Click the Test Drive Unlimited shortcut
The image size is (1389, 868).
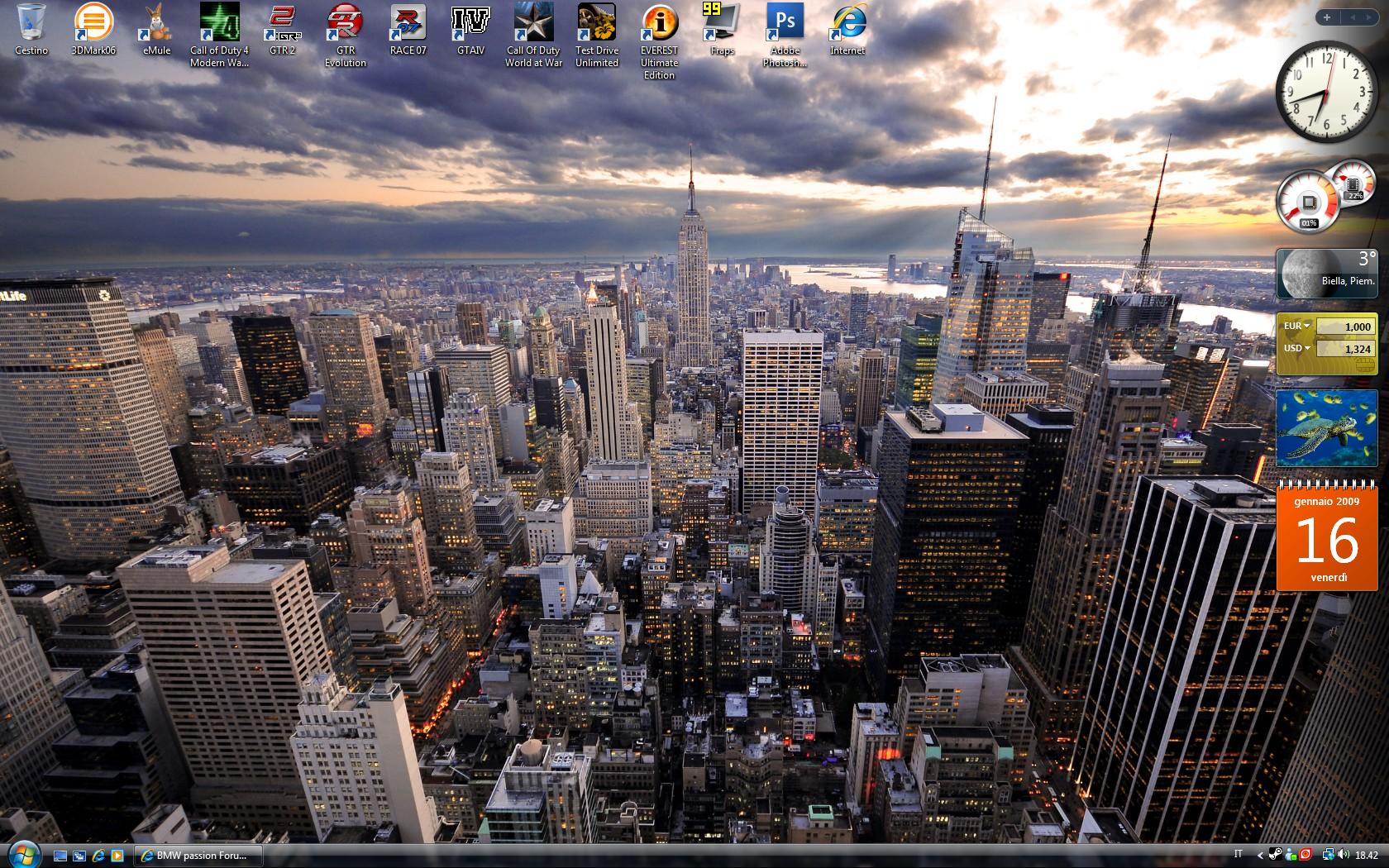[596, 23]
